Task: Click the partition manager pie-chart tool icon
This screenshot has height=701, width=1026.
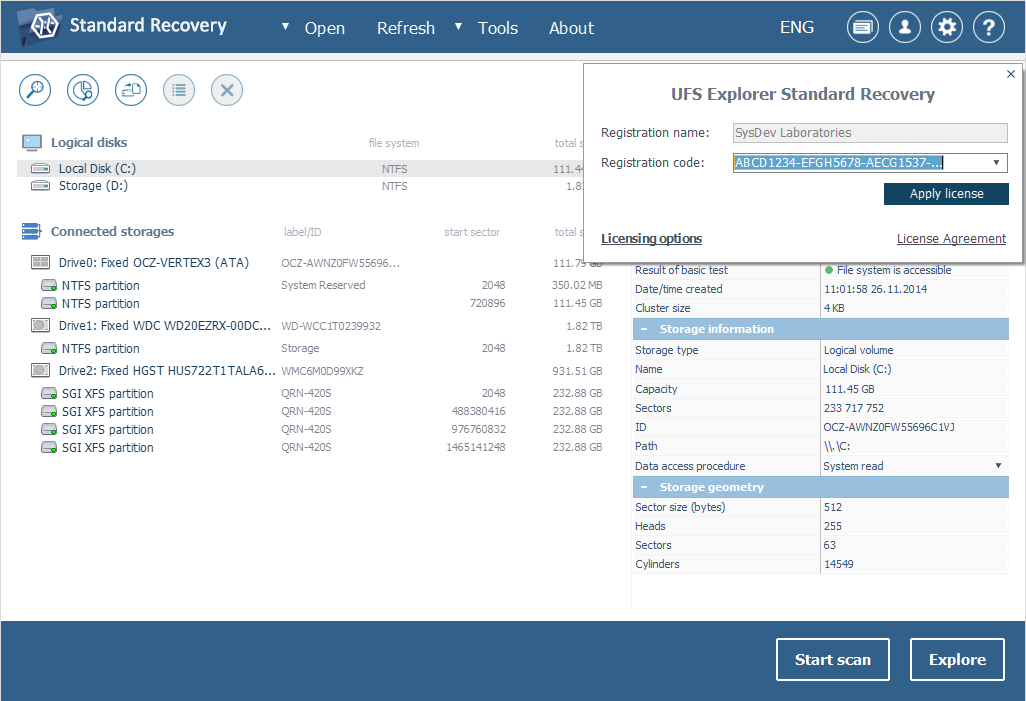Action: (x=83, y=90)
